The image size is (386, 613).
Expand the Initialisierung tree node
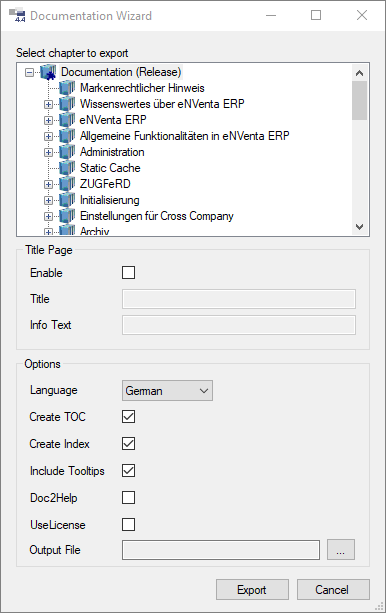48,201
